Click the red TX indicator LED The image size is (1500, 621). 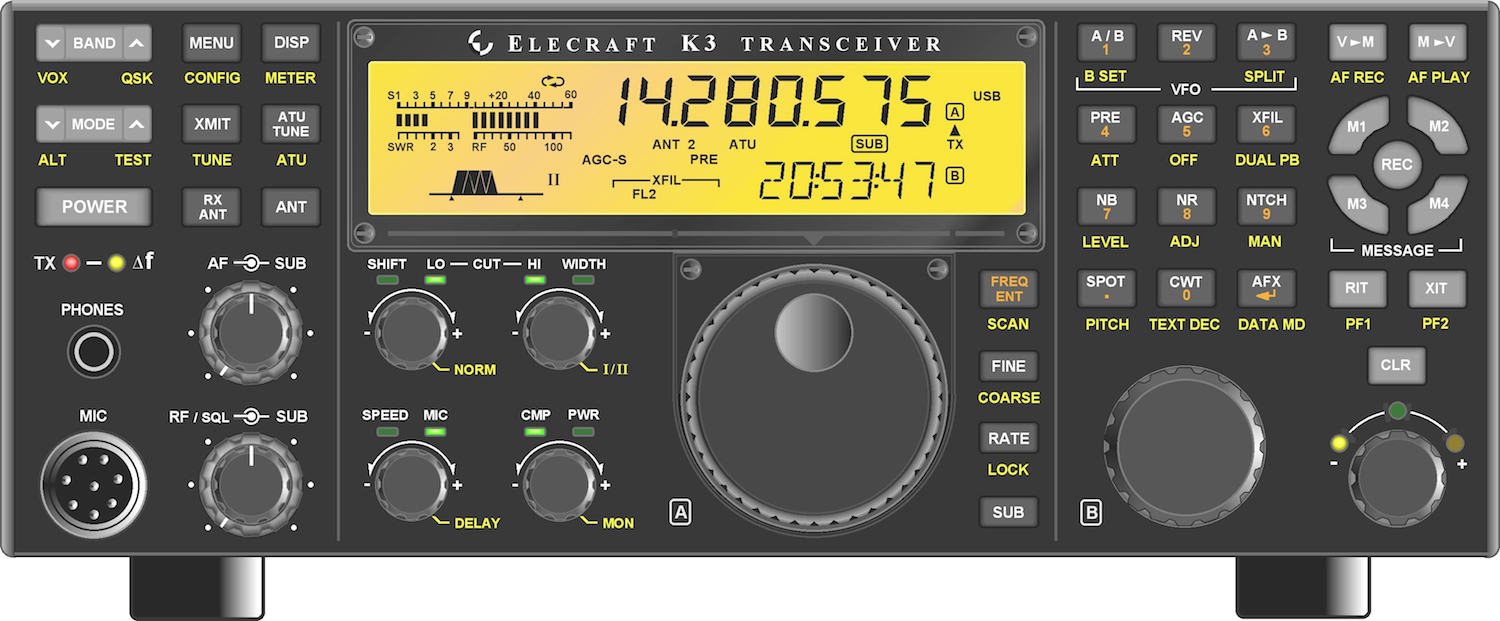coord(71,263)
